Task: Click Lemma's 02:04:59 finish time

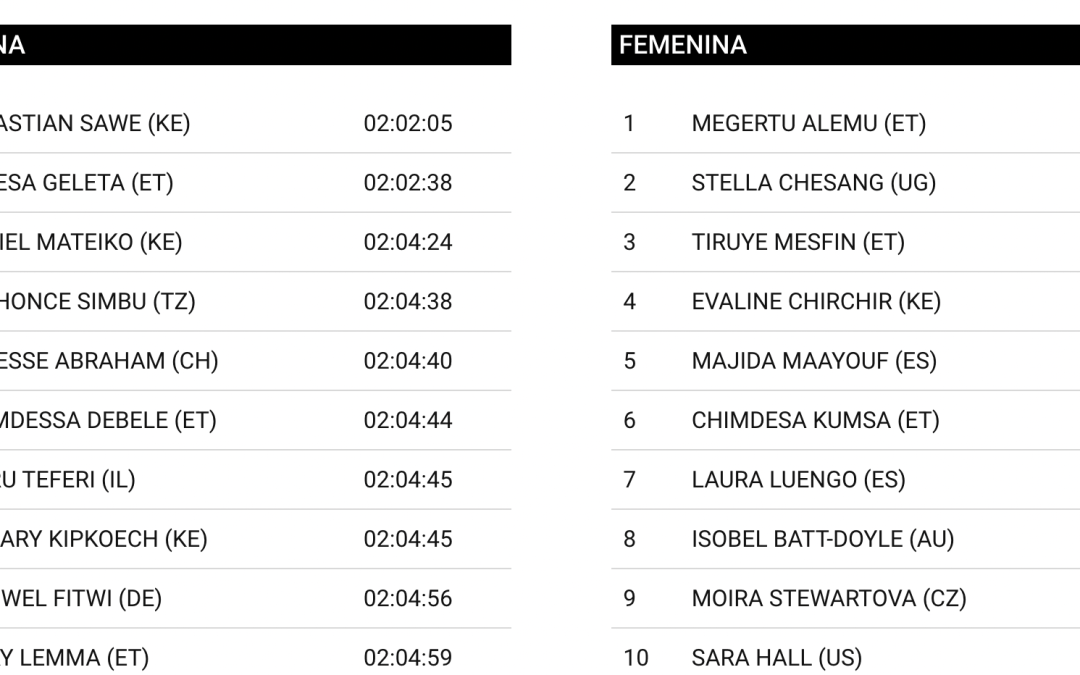Action: coord(408,658)
